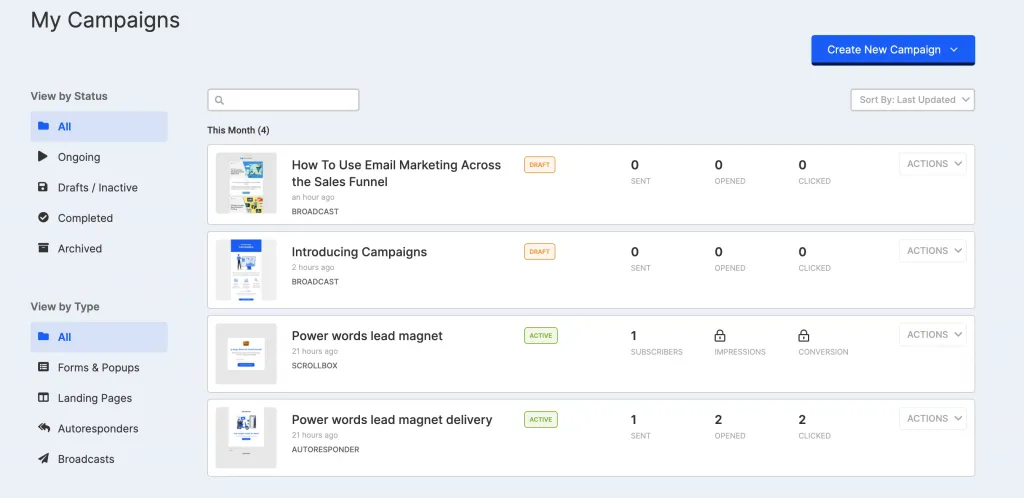The image size is (1024, 498).
Task: Open the Introducing Campaigns title
Action: click(359, 252)
